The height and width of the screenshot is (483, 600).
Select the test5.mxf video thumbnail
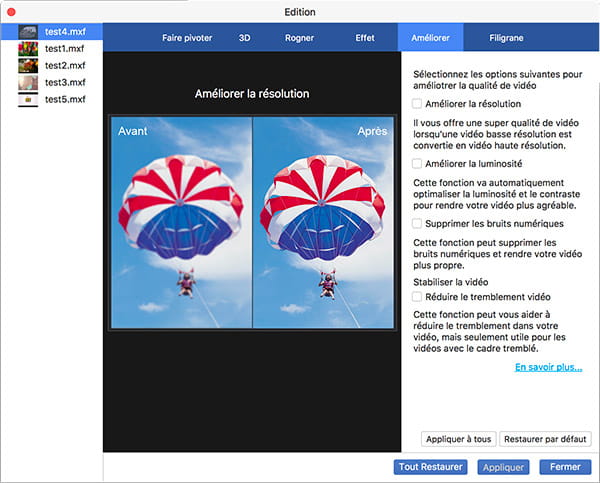(x=29, y=100)
